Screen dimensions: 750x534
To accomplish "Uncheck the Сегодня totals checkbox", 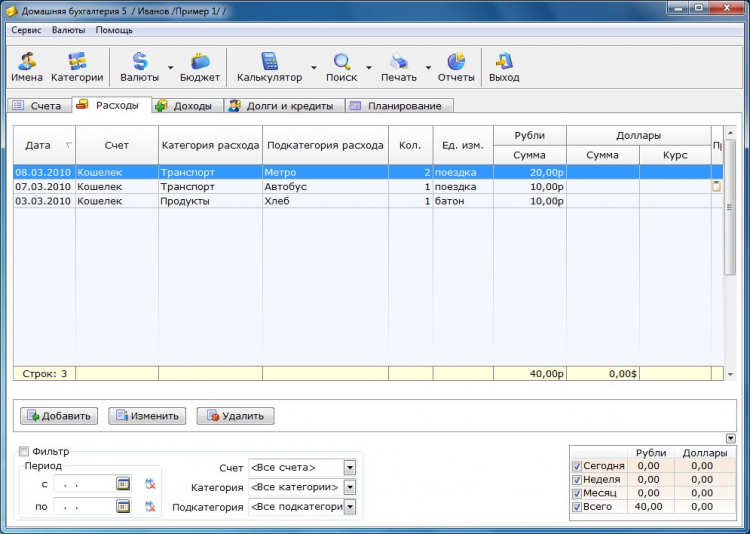I will click(577, 466).
